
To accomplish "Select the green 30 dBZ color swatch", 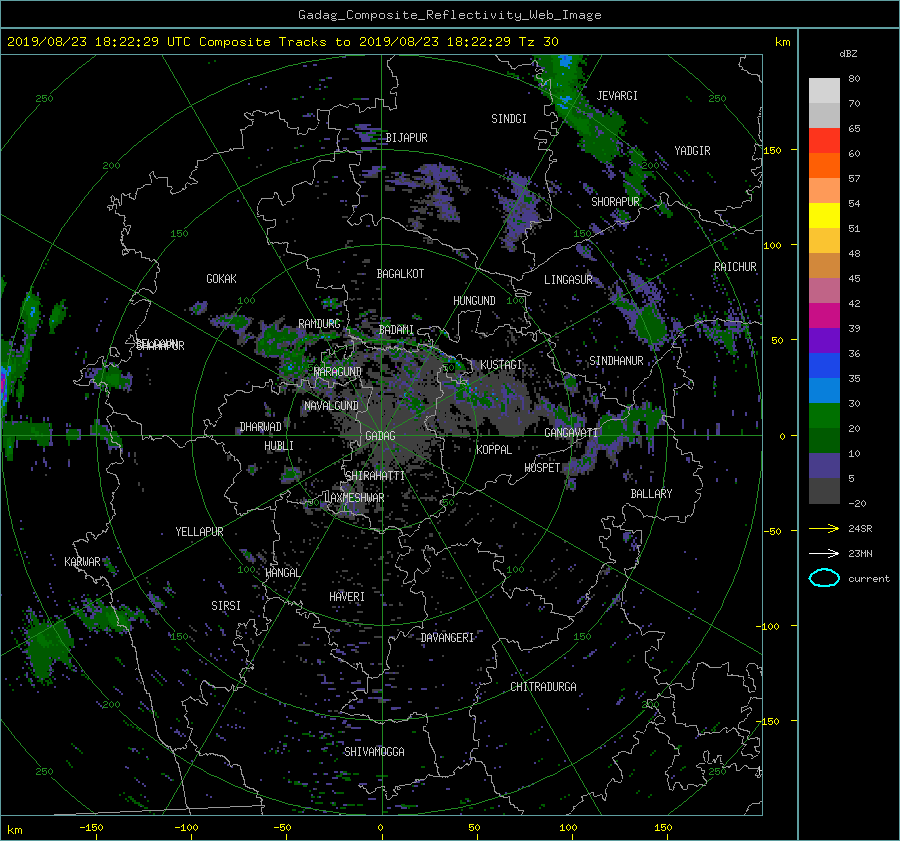I will (824, 415).
